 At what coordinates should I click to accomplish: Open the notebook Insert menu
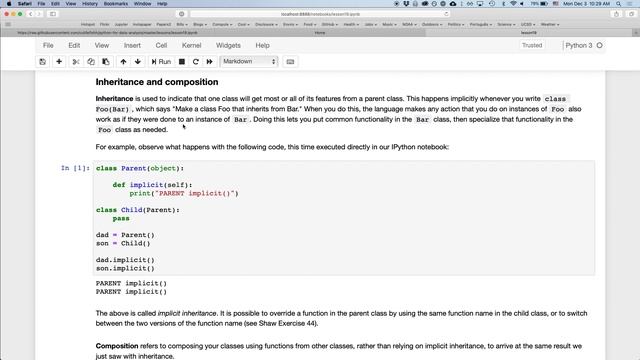point(132,45)
